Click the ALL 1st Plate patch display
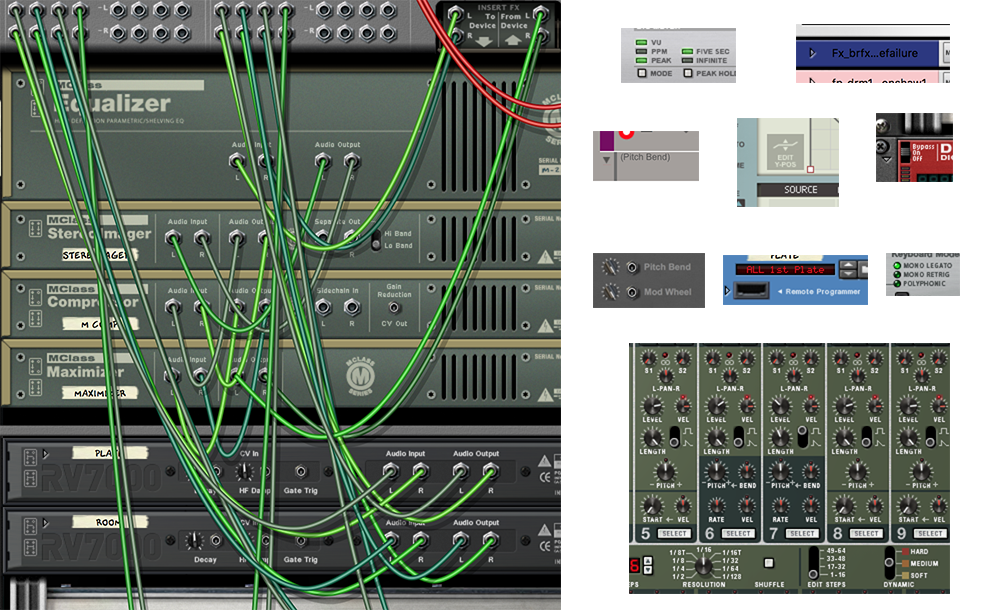1000x610 pixels. [785, 270]
